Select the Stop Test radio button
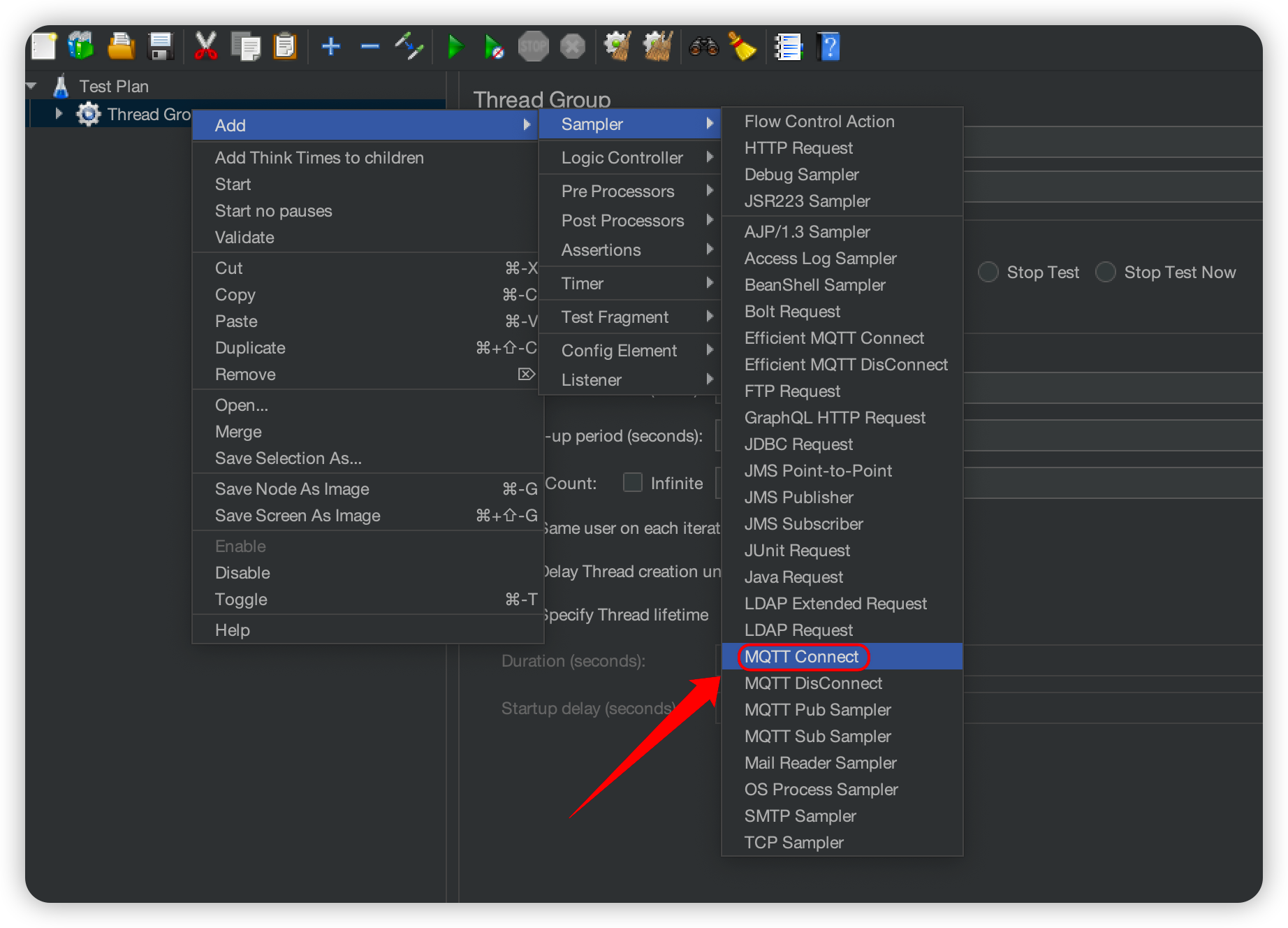This screenshot has width=1288, height=928. pos(988,272)
